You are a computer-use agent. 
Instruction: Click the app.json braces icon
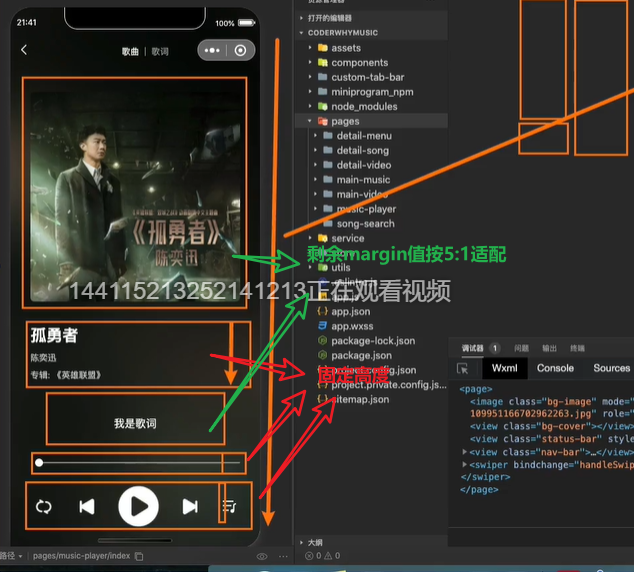click(x=323, y=311)
